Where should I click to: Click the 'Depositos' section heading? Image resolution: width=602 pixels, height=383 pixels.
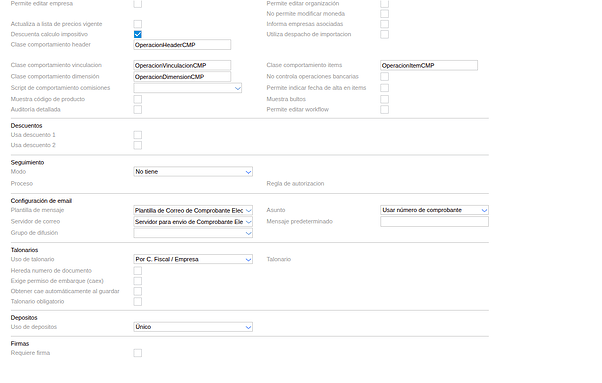pyautogui.click(x=24, y=318)
